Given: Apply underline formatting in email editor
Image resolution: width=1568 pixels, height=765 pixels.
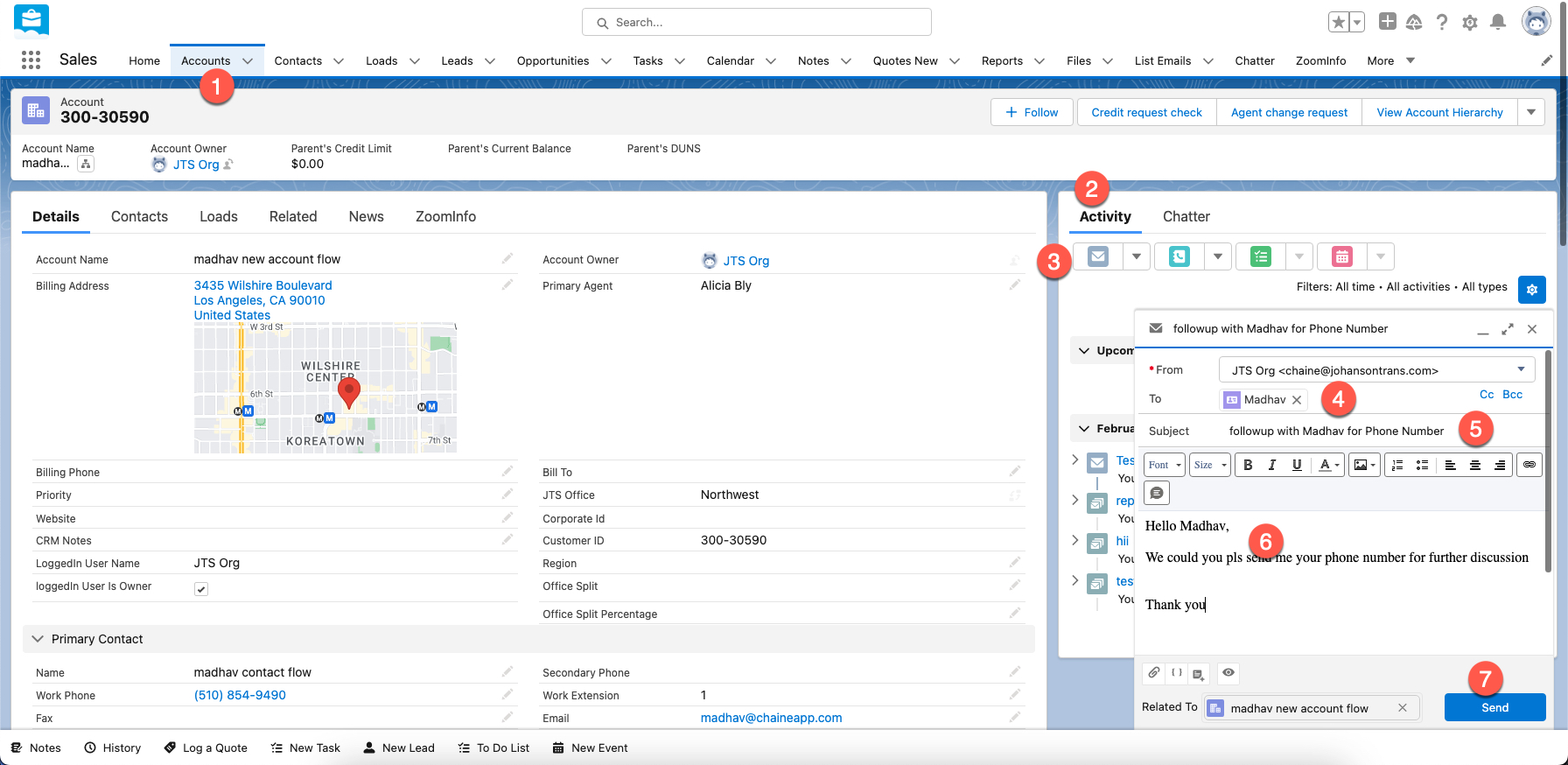Looking at the screenshot, I should (x=1297, y=465).
